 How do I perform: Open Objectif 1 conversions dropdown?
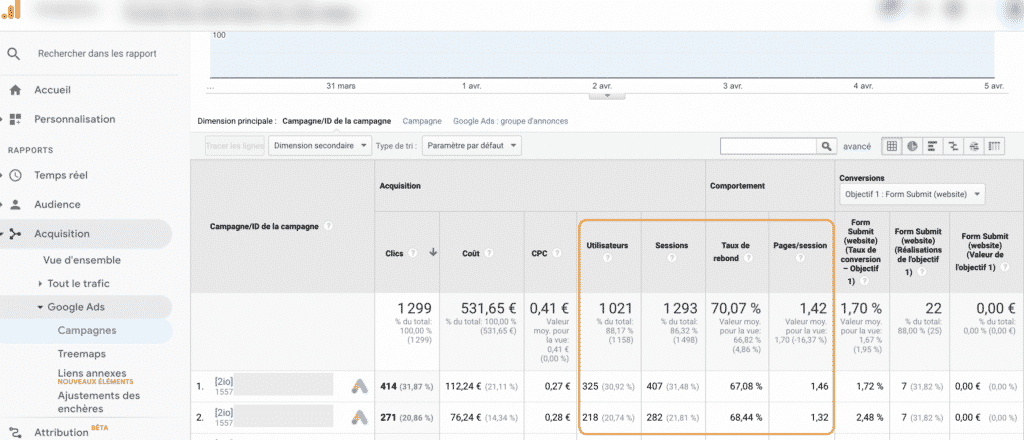pyautogui.click(x=912, y=194)
